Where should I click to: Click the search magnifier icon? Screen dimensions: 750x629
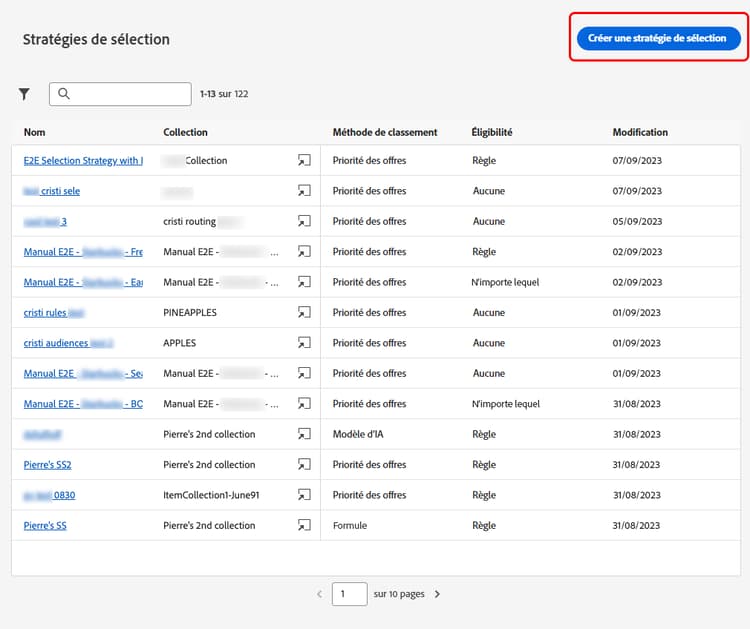pos(64,94)
